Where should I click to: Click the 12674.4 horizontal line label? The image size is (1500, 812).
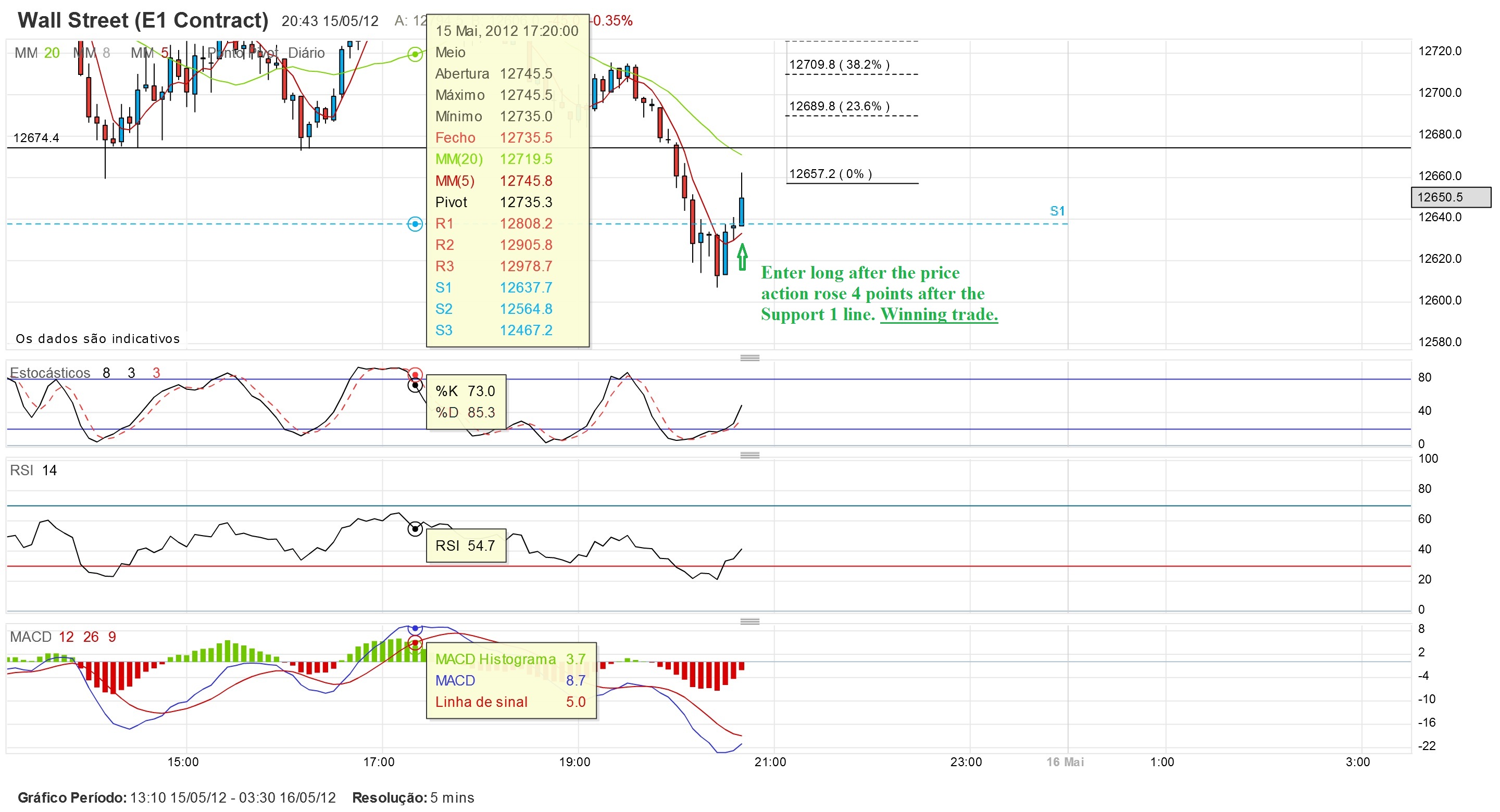tap(36, 138)
